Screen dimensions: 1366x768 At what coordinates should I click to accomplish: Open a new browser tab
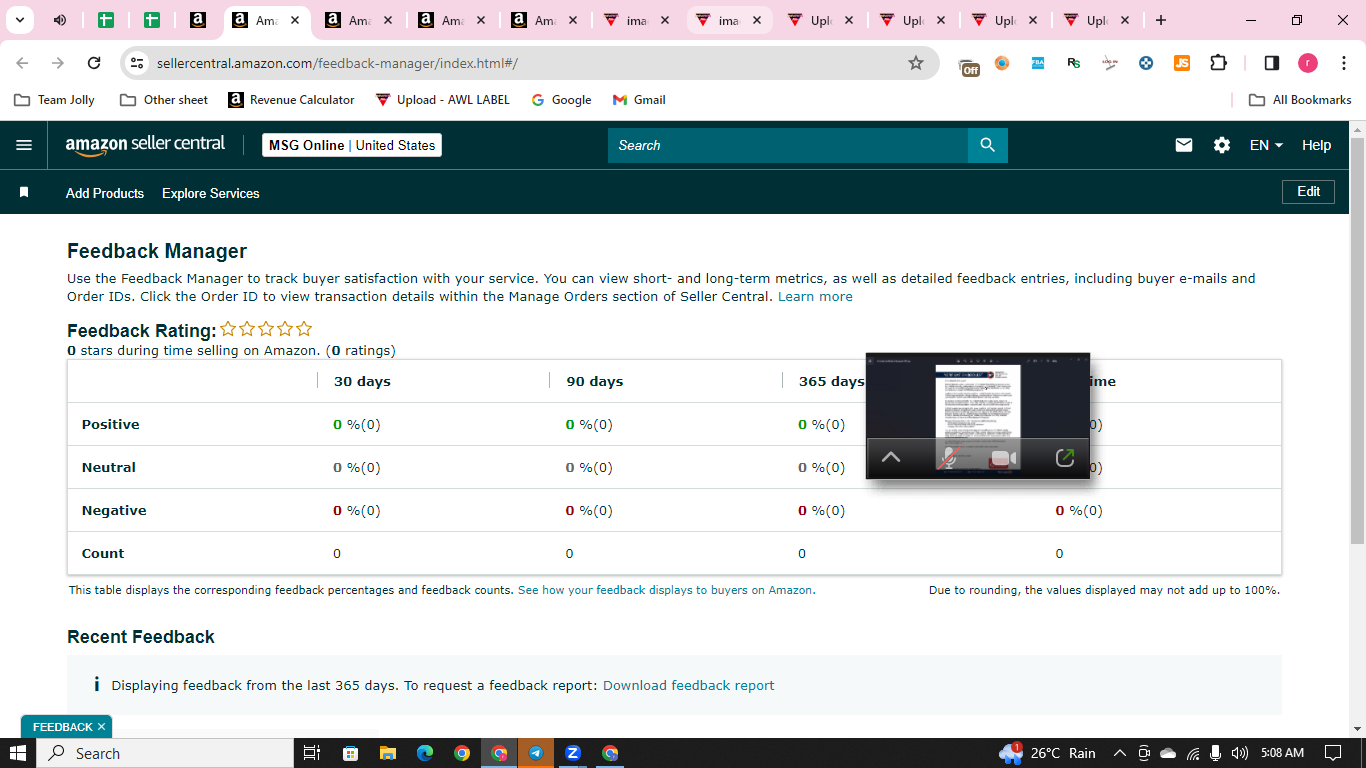1160,20
